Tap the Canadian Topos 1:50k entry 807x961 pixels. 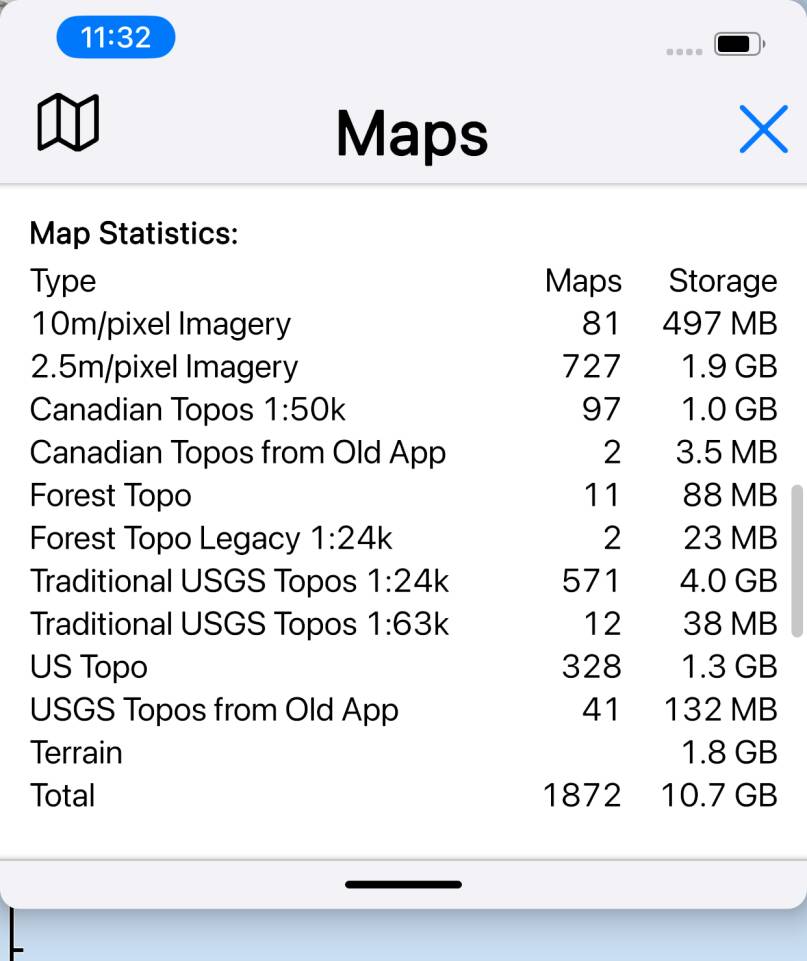click(x=188, y=410)
